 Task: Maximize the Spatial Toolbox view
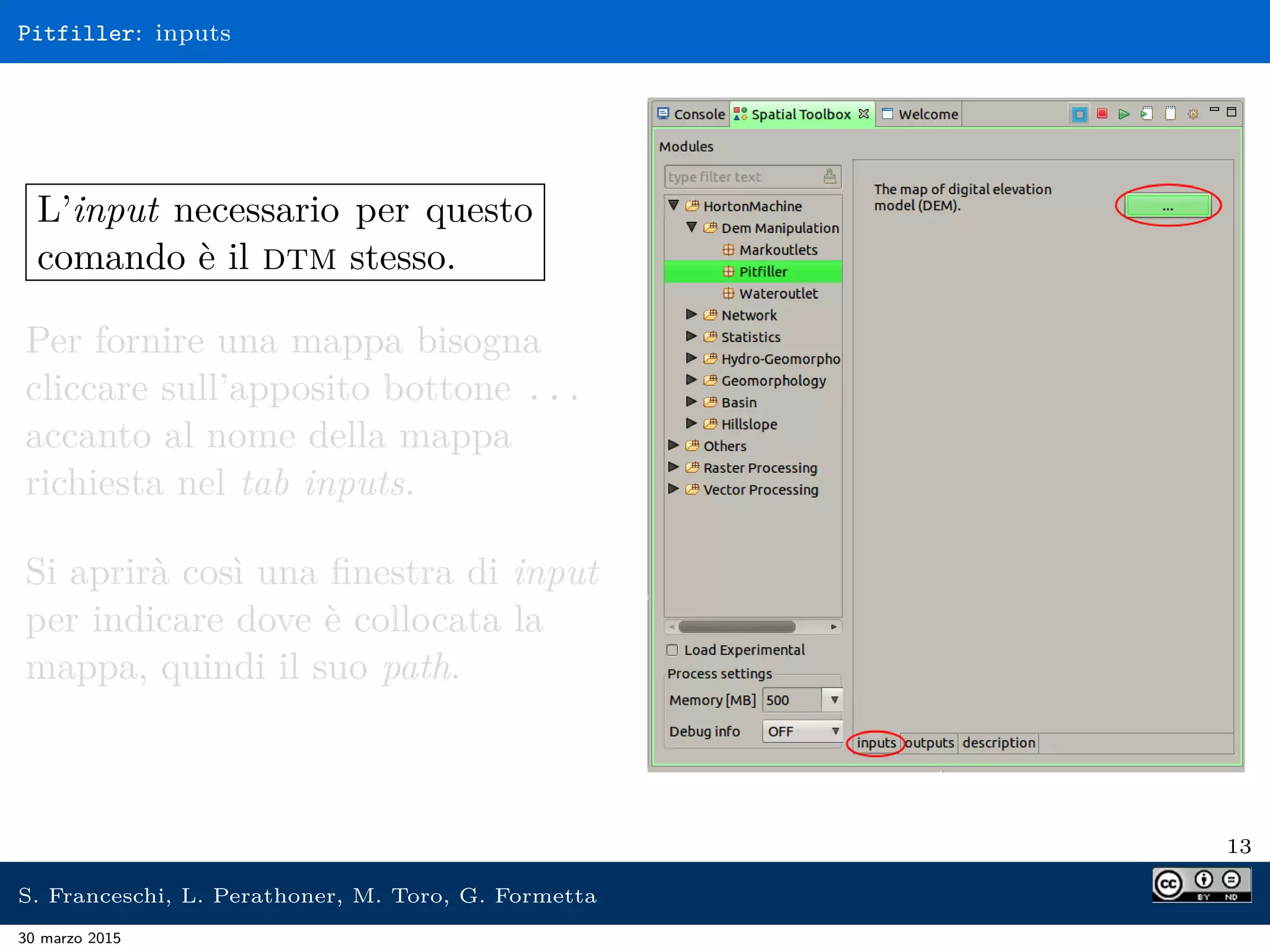pyautogui.click(x=1232, y=112)
